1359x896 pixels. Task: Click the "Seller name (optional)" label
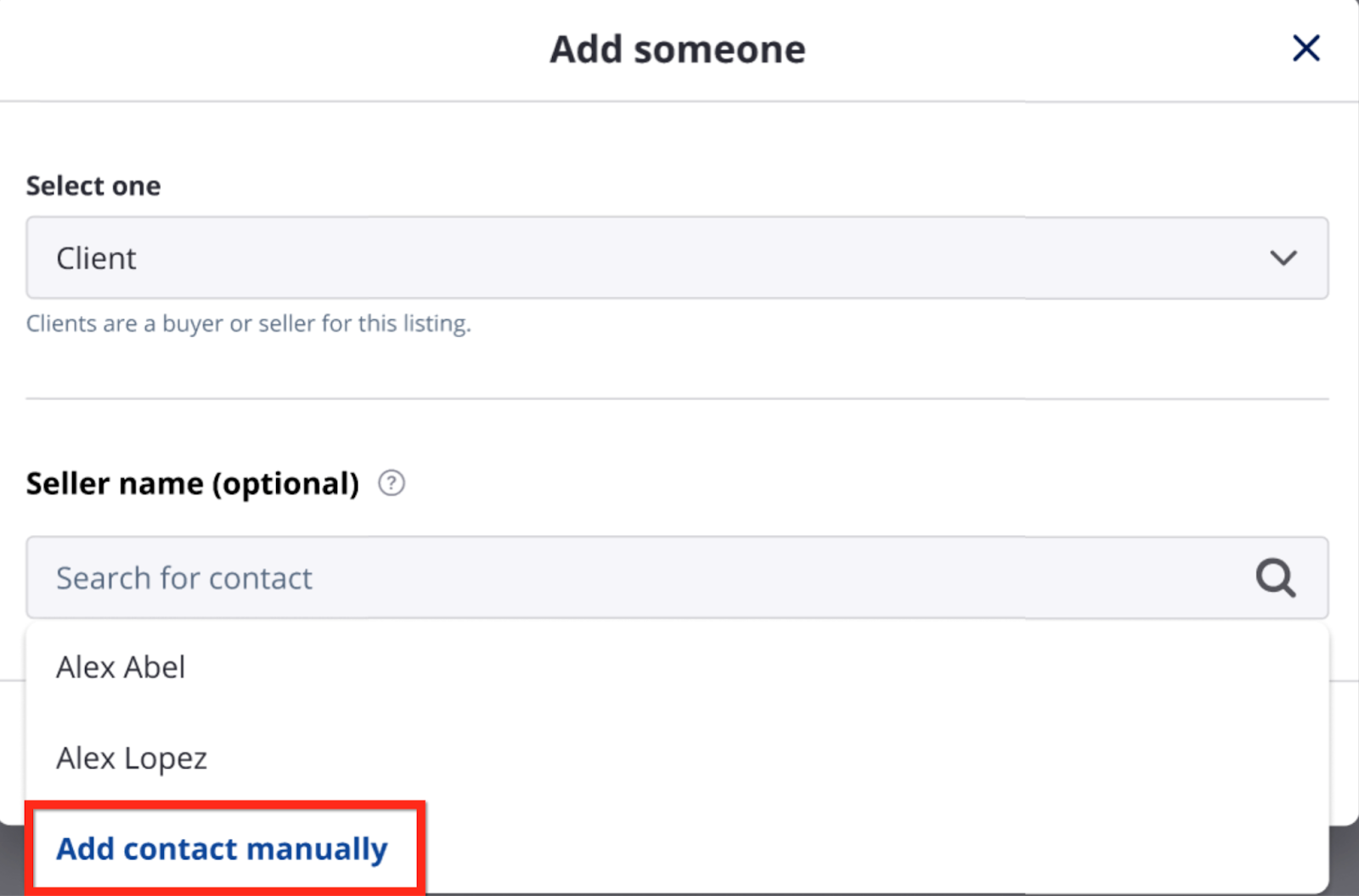click(x=192, y=484)
